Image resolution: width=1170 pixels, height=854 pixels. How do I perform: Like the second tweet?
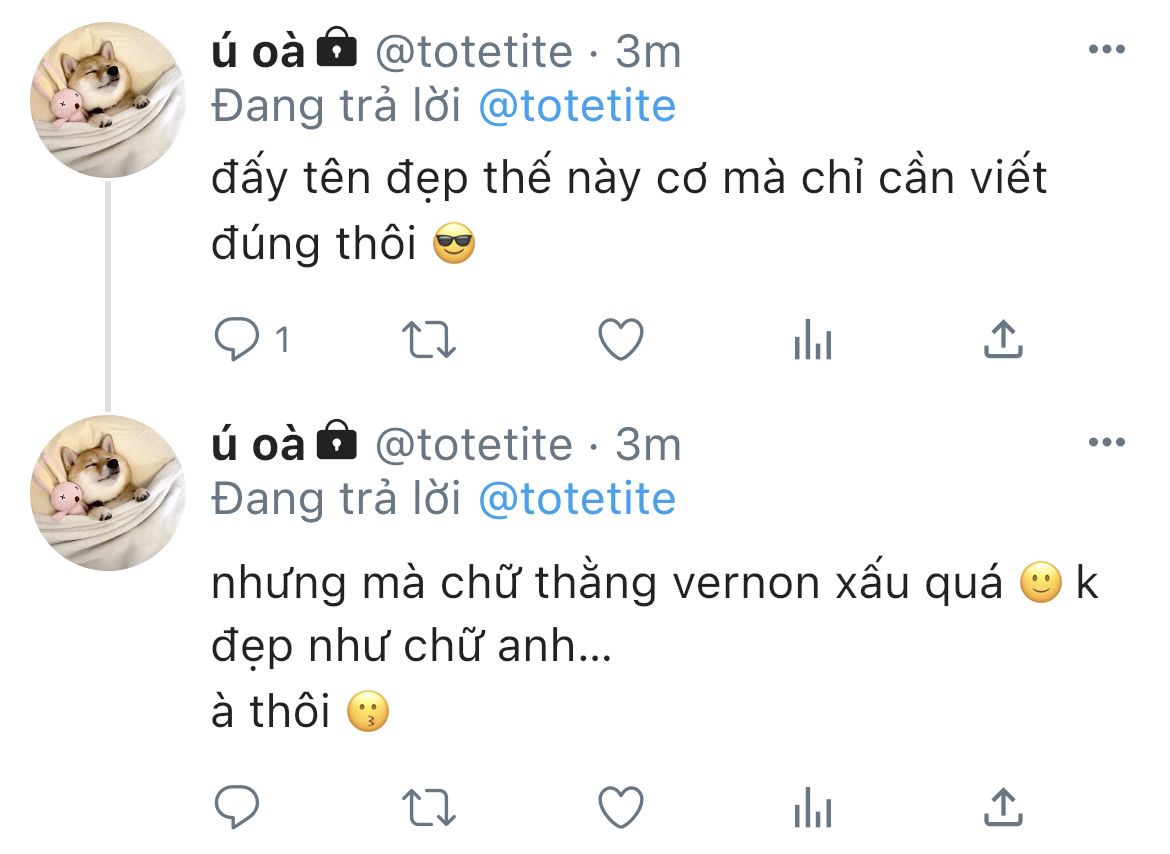tap(621, 807)
